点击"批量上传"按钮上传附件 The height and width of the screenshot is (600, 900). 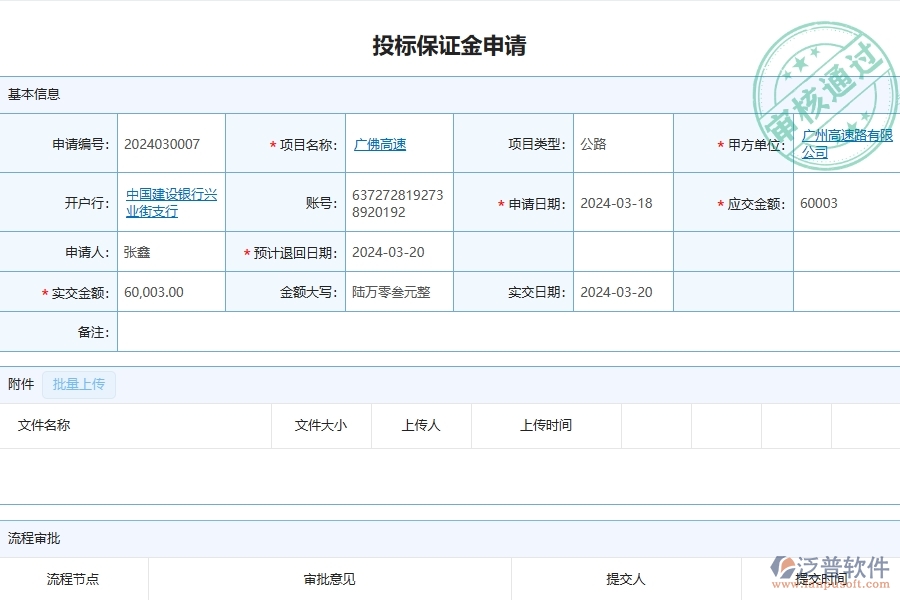tap(78, 385)
